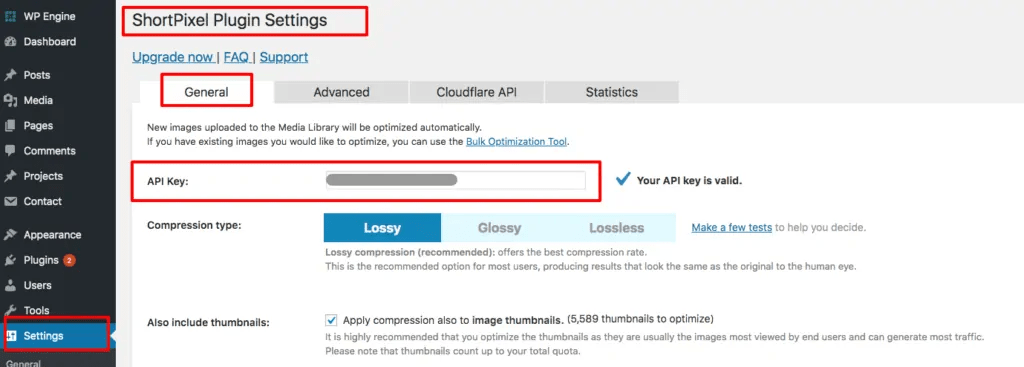Open General settings submenu item

24,363
